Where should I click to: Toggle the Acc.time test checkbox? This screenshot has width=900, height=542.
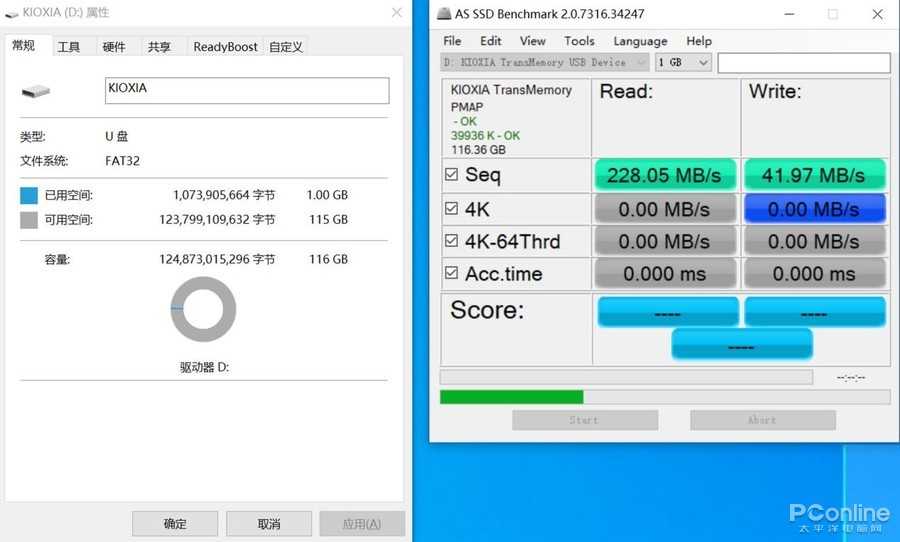click(x=452, y=273)
